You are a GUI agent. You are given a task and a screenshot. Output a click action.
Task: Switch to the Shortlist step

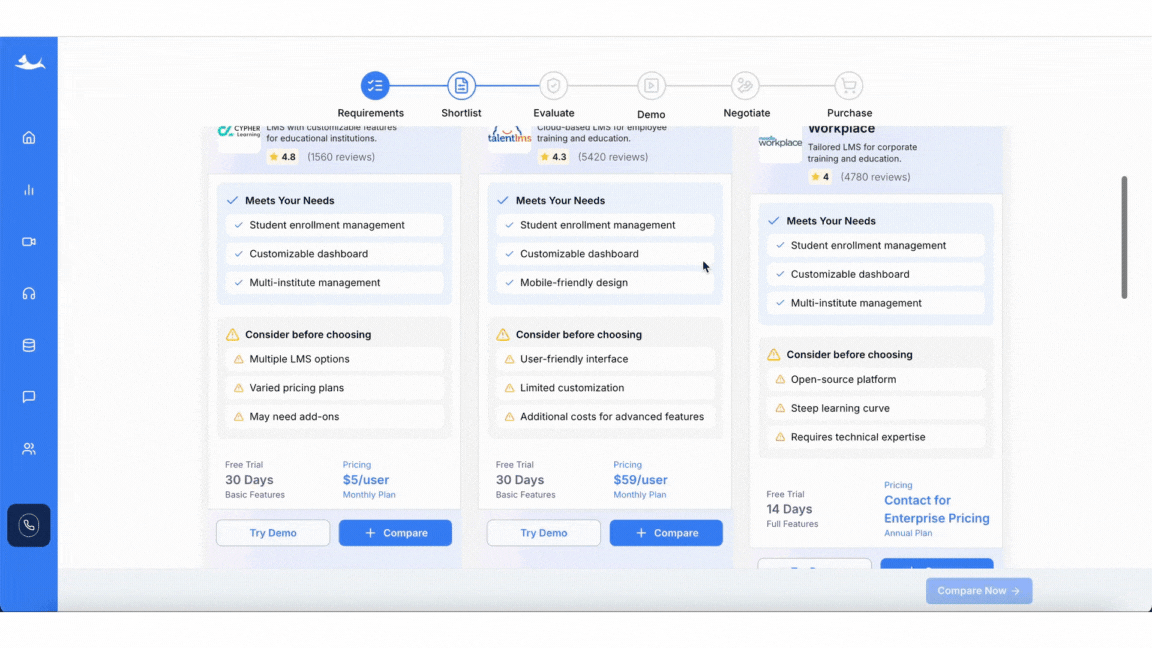(x=461, y=86)
